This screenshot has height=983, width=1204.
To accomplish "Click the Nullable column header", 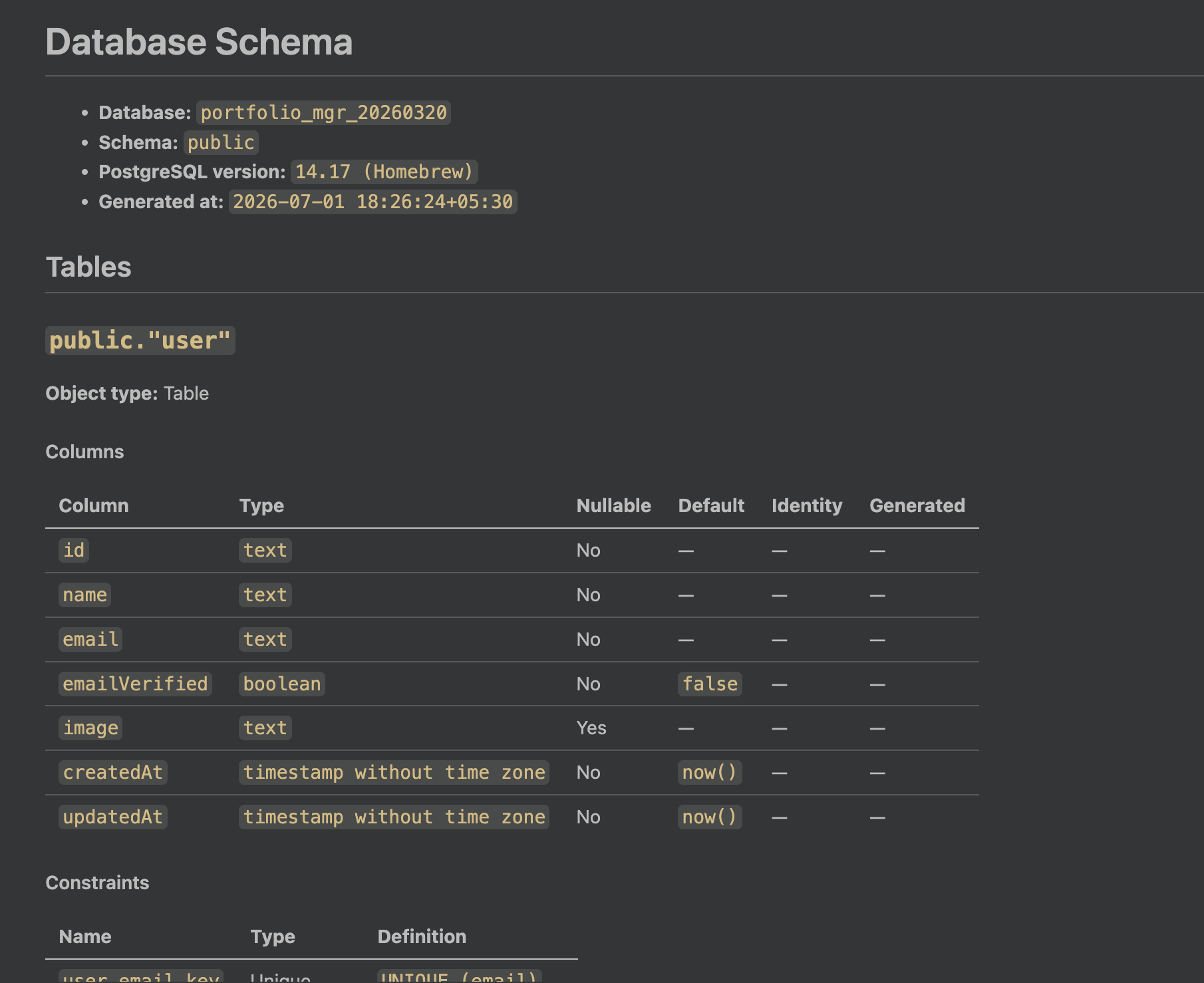I will pos(613,505).
